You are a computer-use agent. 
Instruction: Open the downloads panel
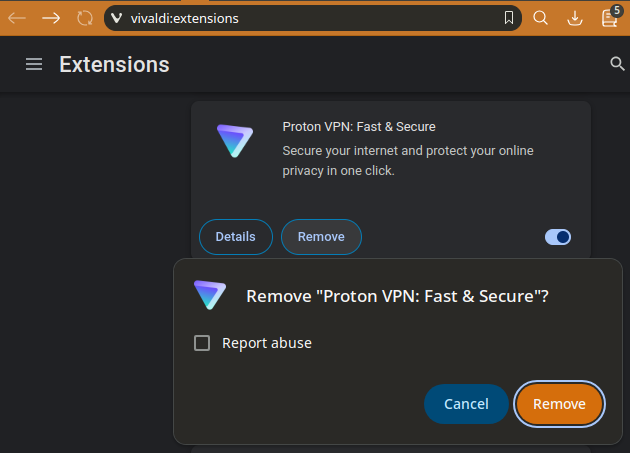pos(574,18)
